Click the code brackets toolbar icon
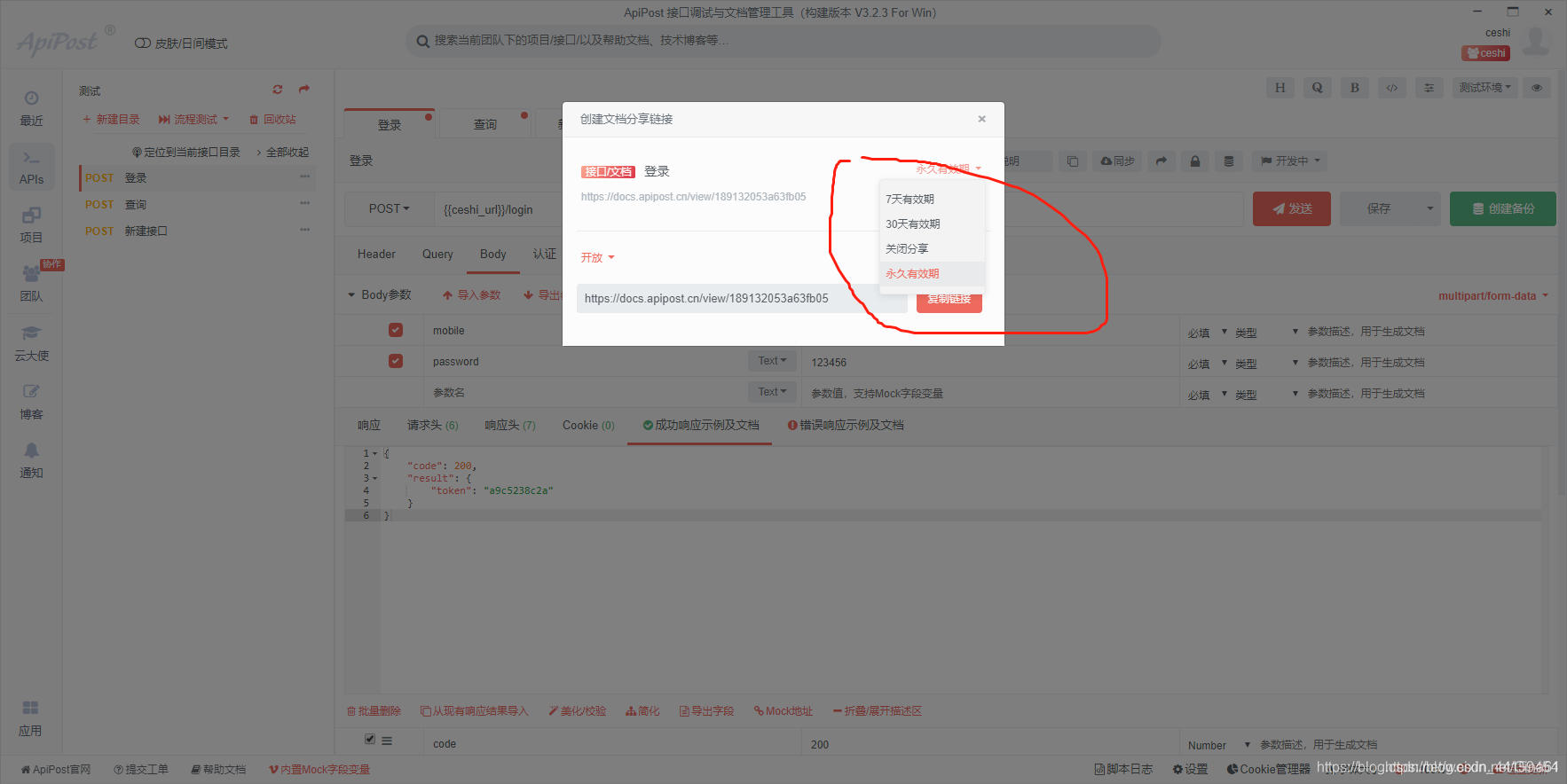Viewport: 1567px width, 784px height. click(x=1391, y=88)
